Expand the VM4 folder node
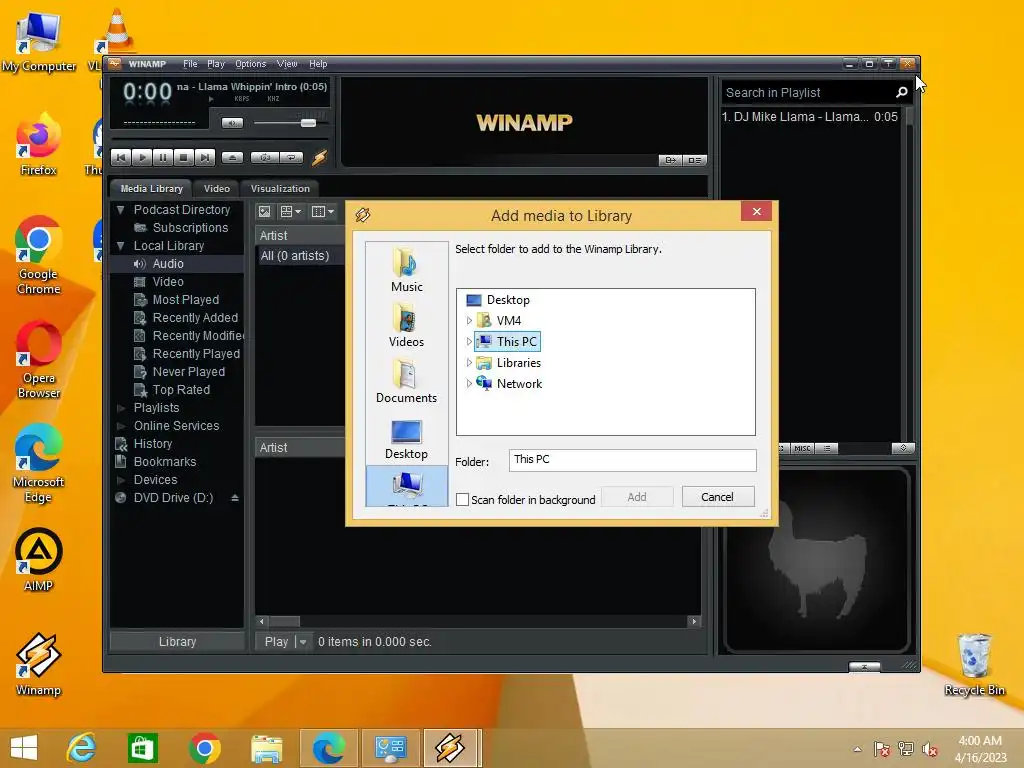The width and height of the screenshot is (1024, 768). click(x=469, y=321)
